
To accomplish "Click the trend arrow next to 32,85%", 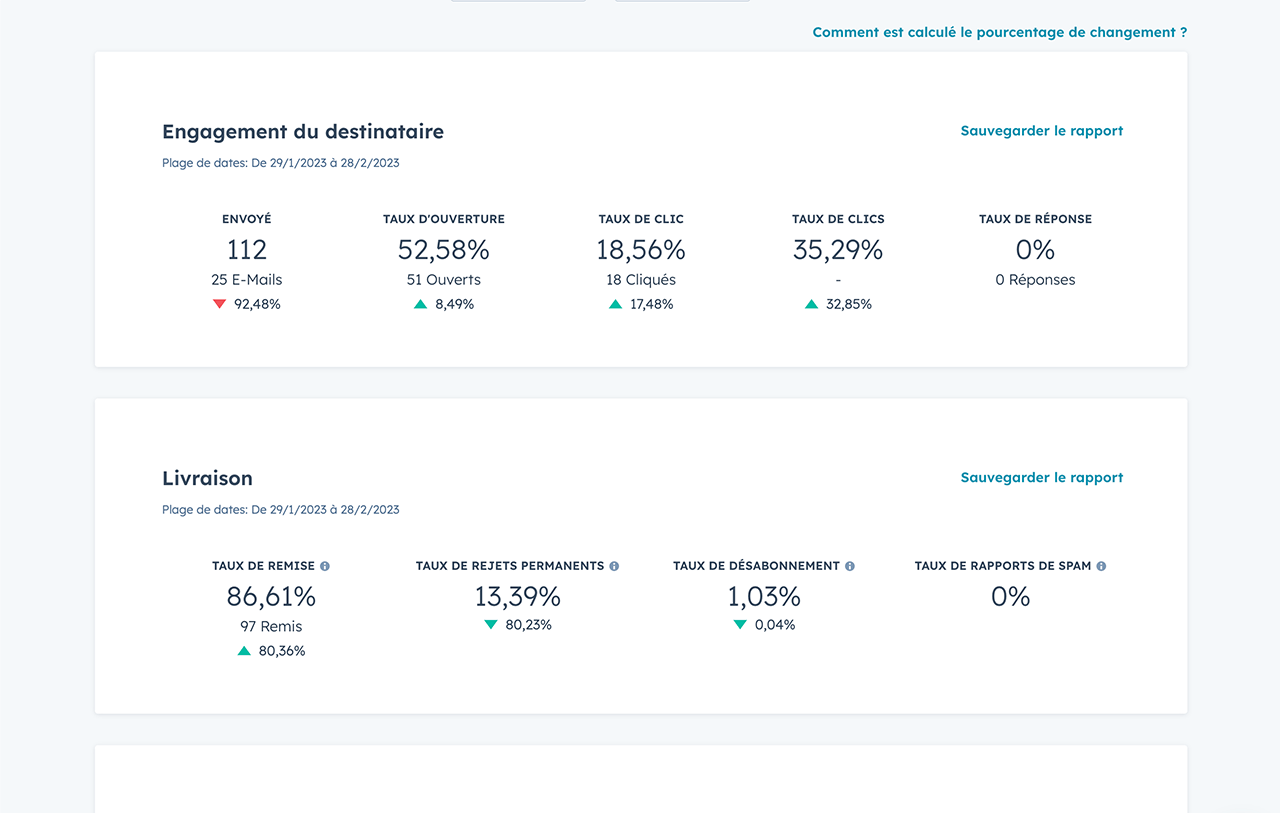I will click(812, 304).
